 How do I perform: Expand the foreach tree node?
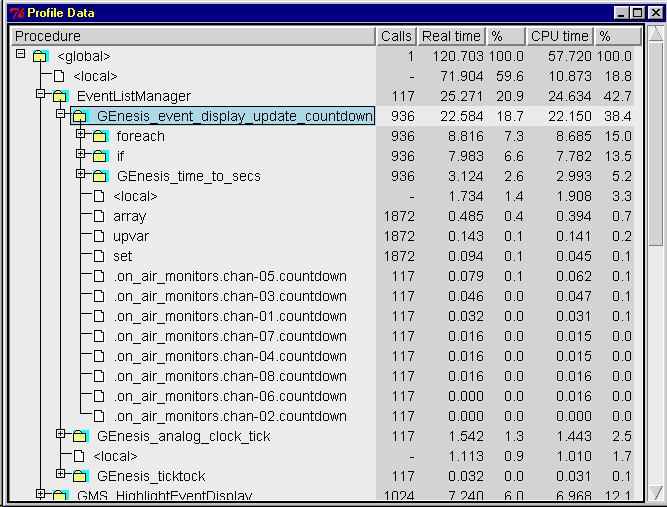pos(81,134)
